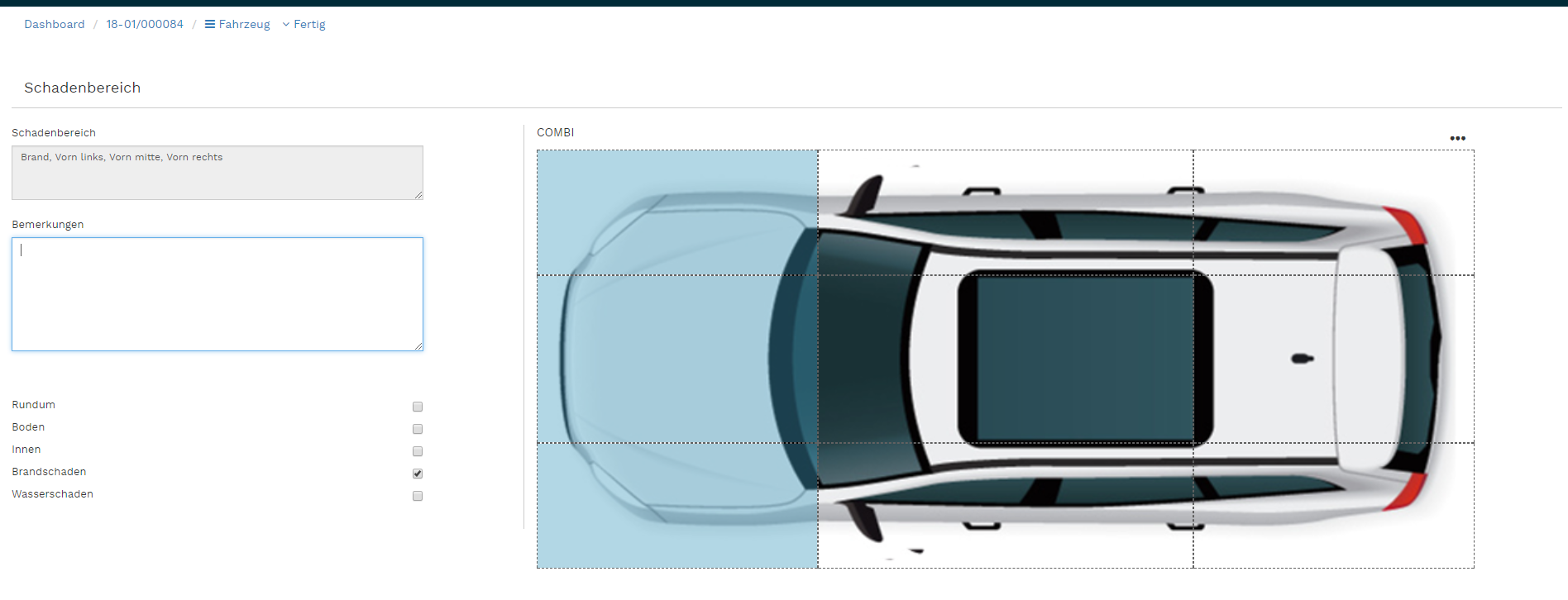Select the top rear corner zone with taillight
The height and width of the screenshot is (600, 1568).
click(x=1333, y=212)
